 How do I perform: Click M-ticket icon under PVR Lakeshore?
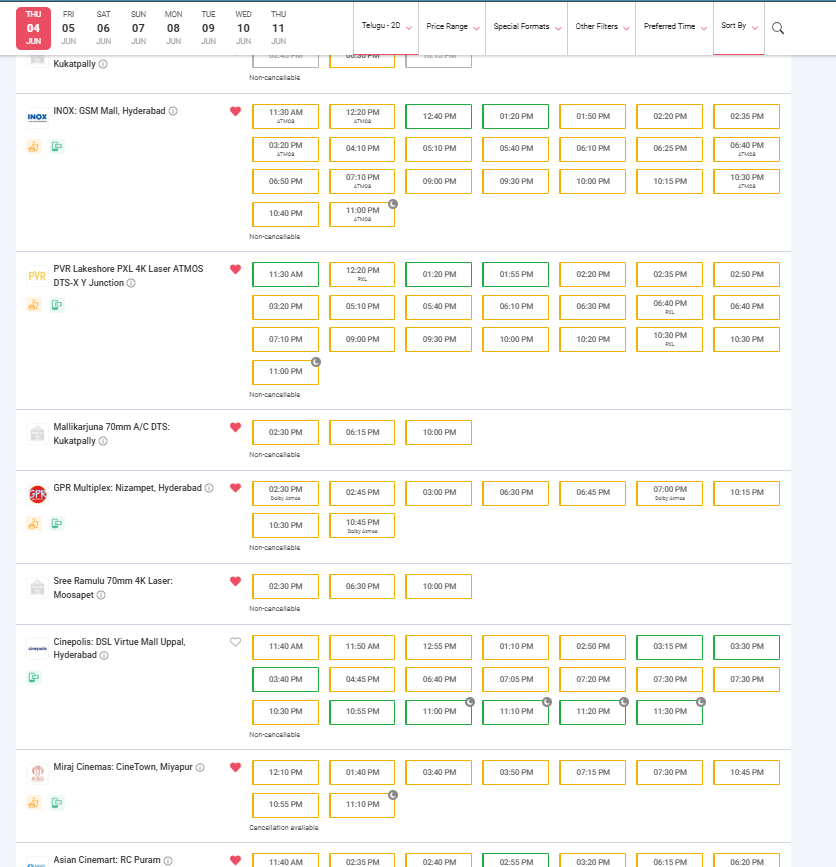pos(57,305)
